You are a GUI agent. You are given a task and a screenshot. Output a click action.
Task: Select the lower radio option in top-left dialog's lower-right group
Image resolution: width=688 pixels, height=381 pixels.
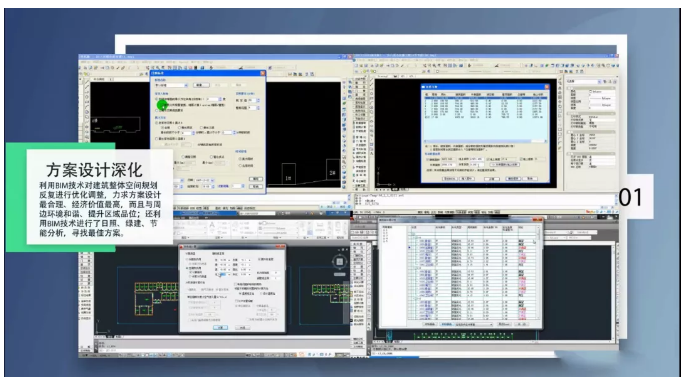click(x=240, y=165)
